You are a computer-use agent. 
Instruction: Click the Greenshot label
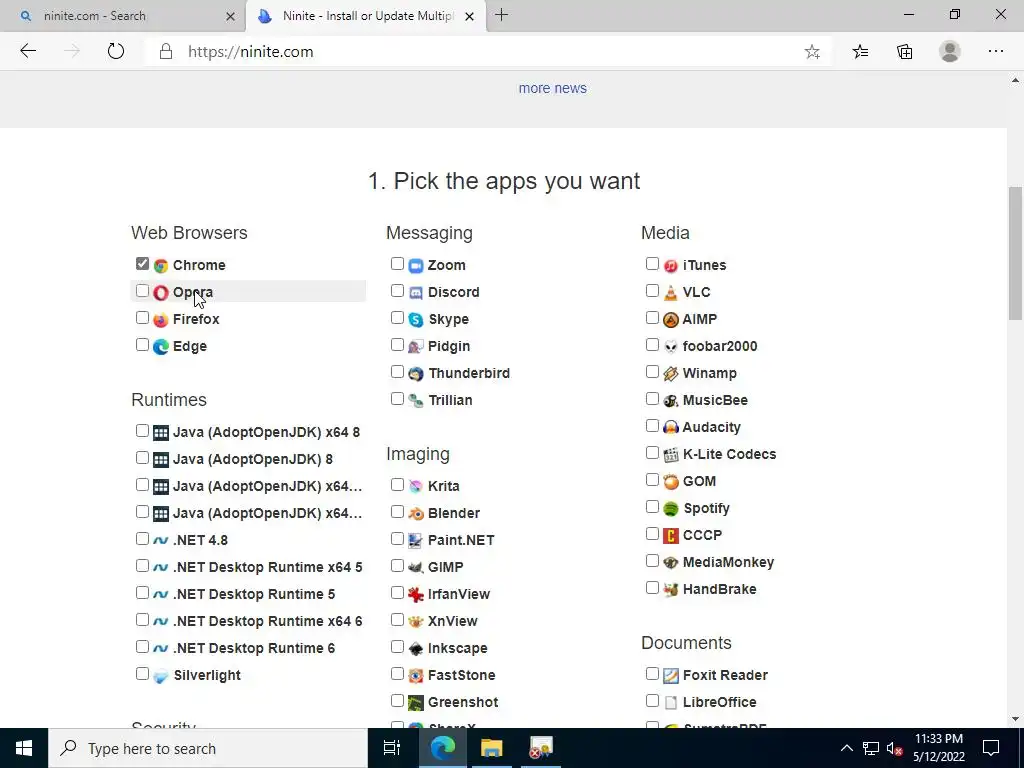pyautogui.click(x=462, y=703)
